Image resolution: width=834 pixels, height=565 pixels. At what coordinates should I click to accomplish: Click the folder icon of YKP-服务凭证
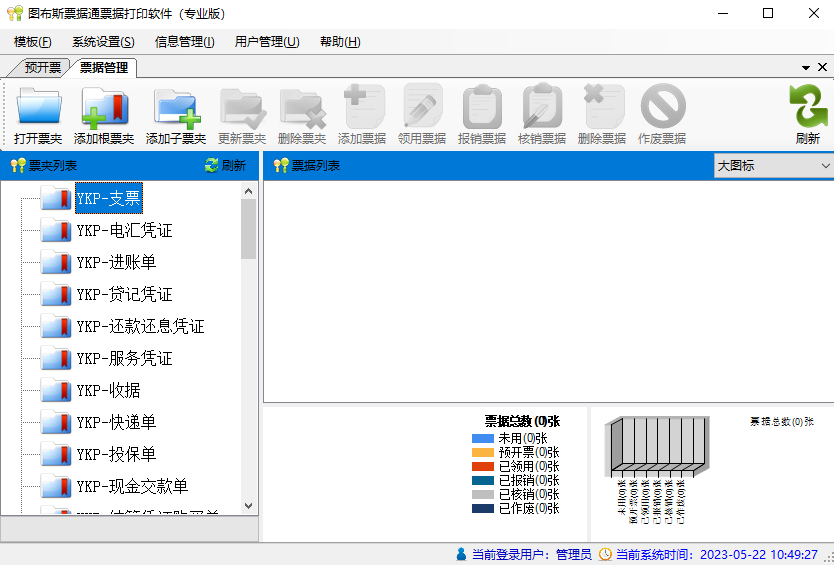[56, 358]
